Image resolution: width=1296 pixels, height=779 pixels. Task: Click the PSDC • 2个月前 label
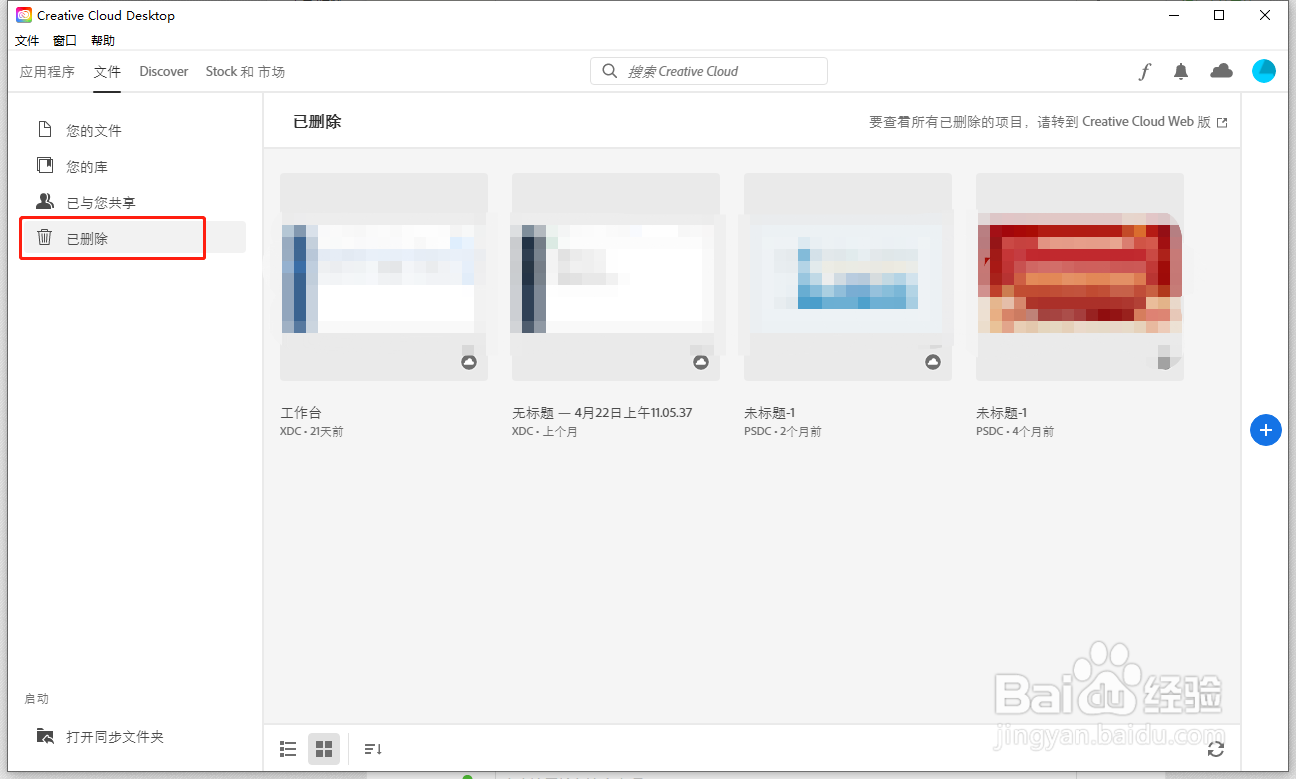point(783,432)
